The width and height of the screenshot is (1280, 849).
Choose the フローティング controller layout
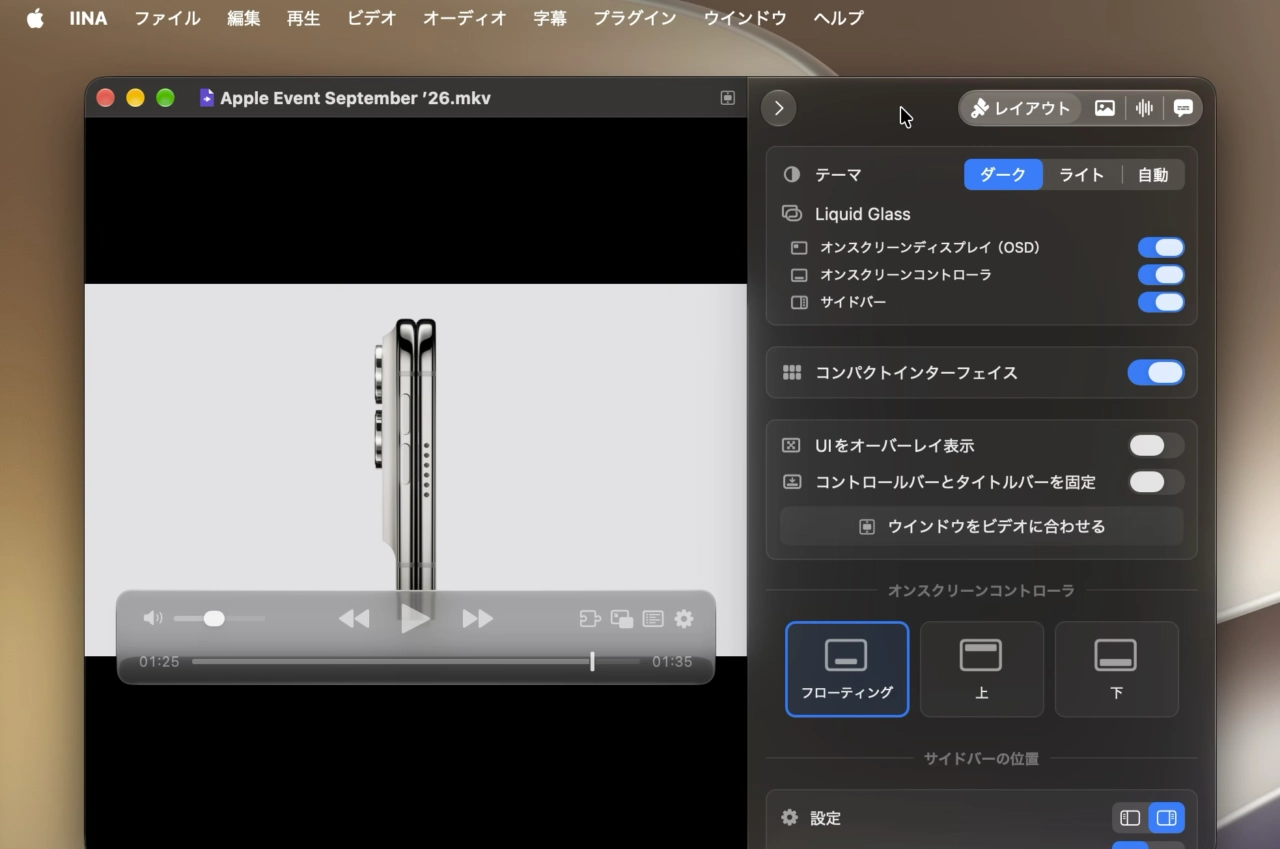tap(847, 669)
